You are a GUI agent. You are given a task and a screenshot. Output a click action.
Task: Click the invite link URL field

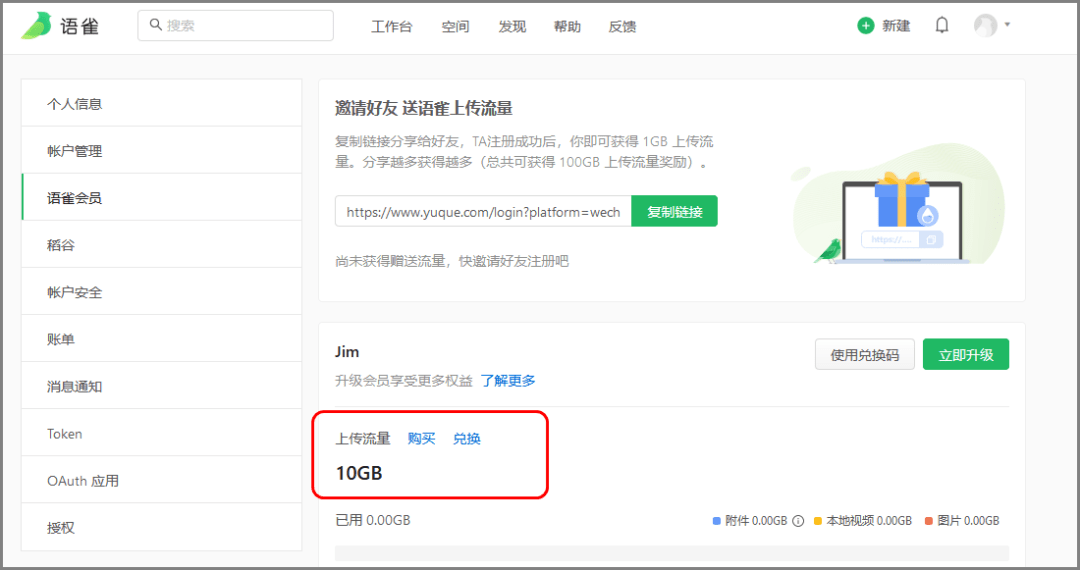pyautogui.click(x=483, y=211)
